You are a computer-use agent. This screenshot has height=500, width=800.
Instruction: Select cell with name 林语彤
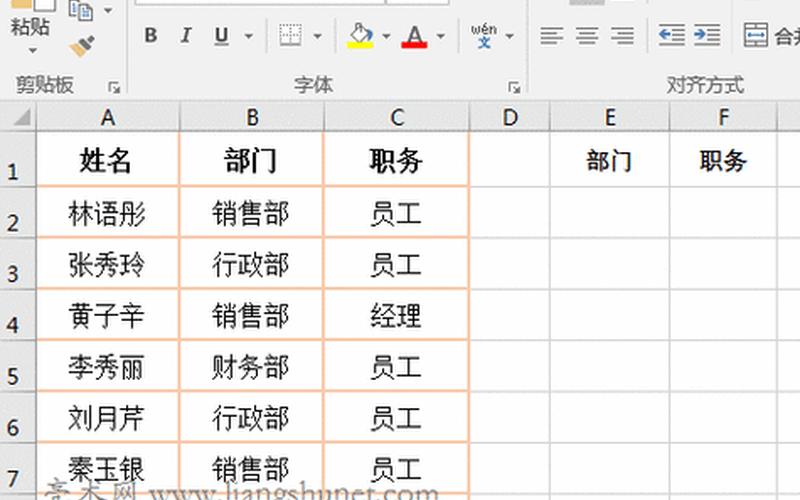coord(108,212)
